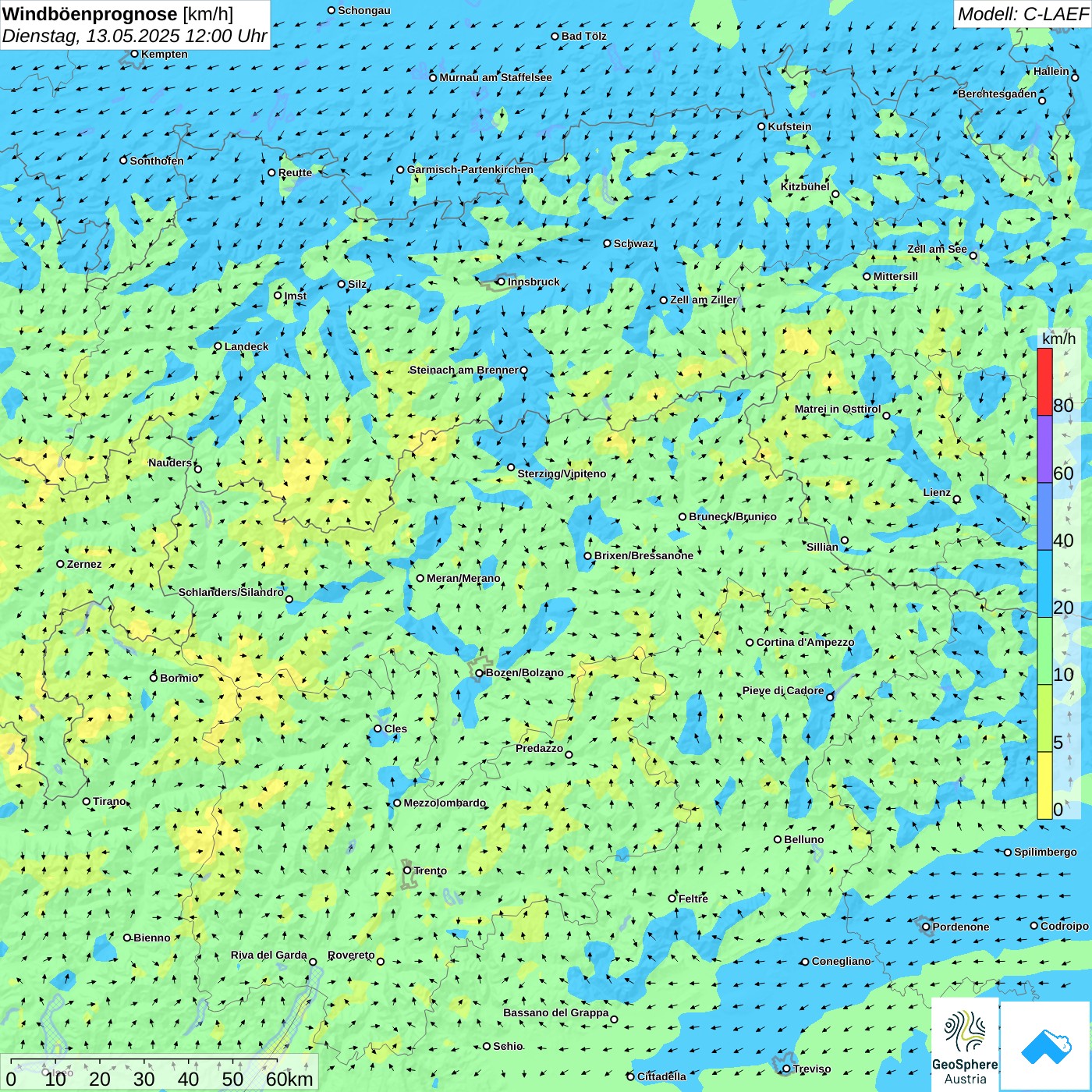Click the '60km' scale label
1092x1092 pixels.
(x=289, y=1079)
